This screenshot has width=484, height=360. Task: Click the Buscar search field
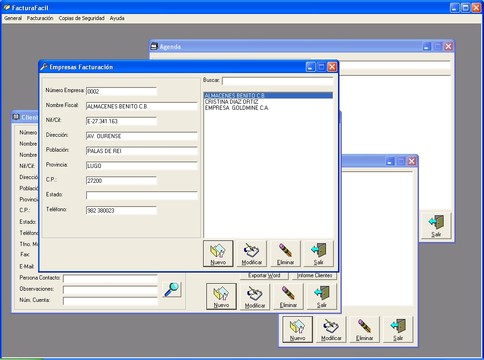tap(278, 81)
